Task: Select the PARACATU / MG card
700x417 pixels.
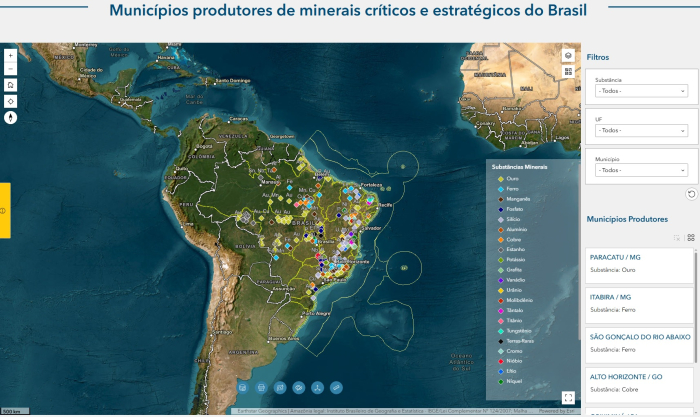Action: pos(639,265)
